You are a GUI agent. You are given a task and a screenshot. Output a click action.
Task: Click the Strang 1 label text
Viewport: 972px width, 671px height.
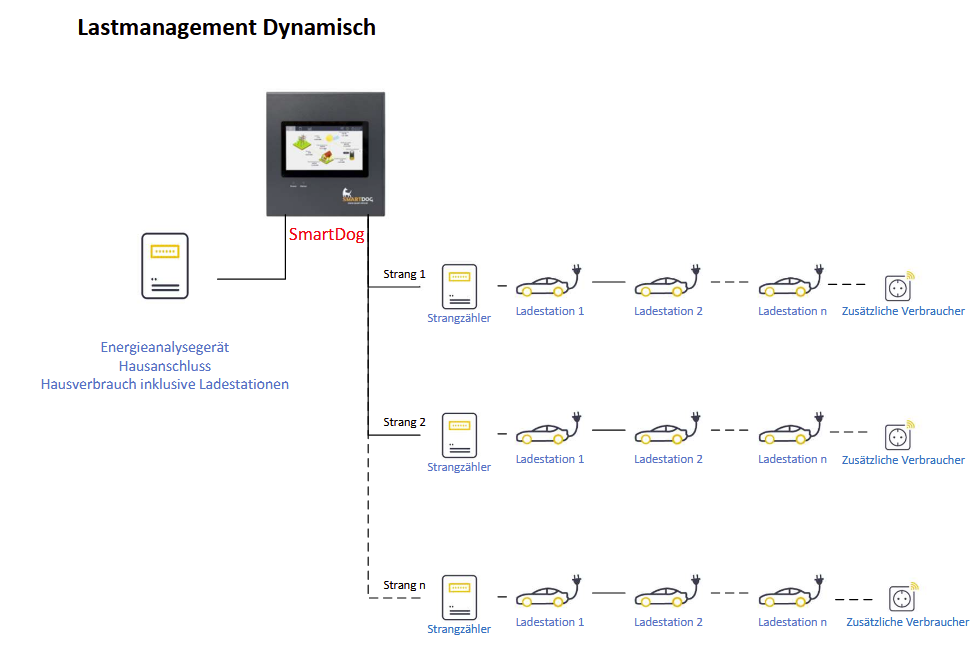[404, 273]
